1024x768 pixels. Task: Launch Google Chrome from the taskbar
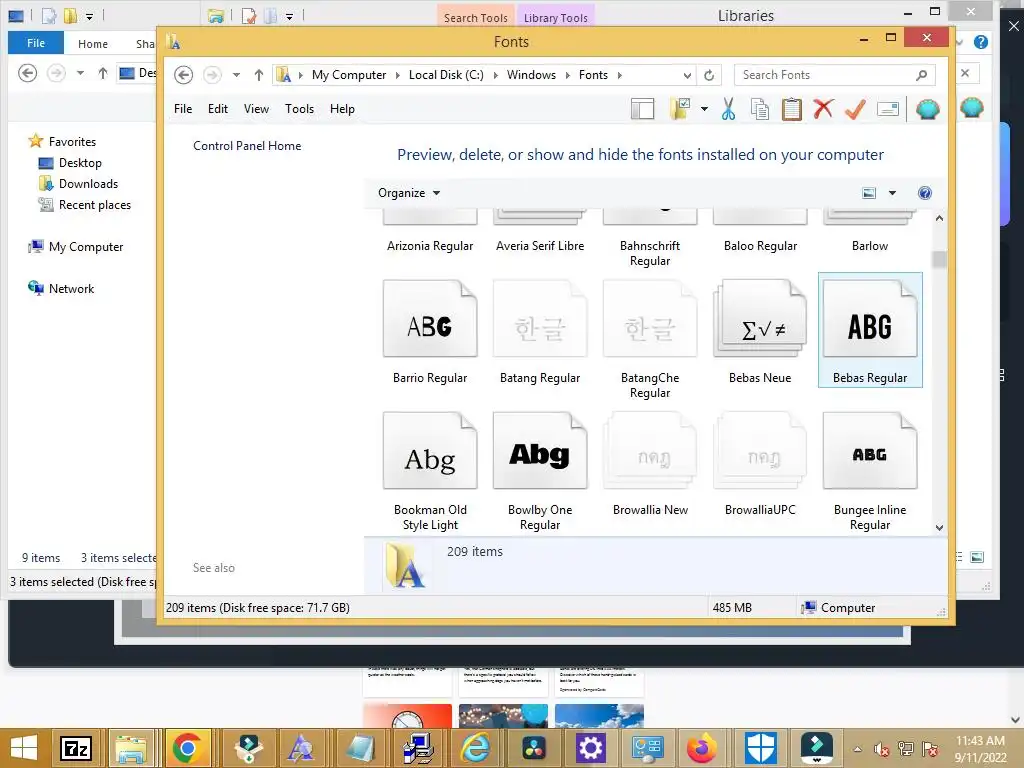tap(187, 748)
